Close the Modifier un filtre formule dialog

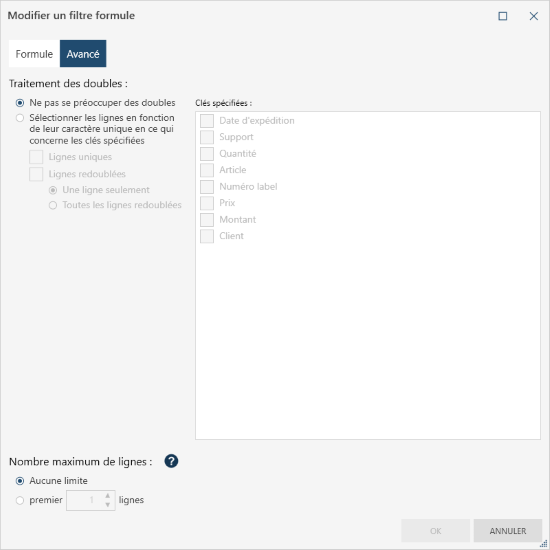[534, 16]
